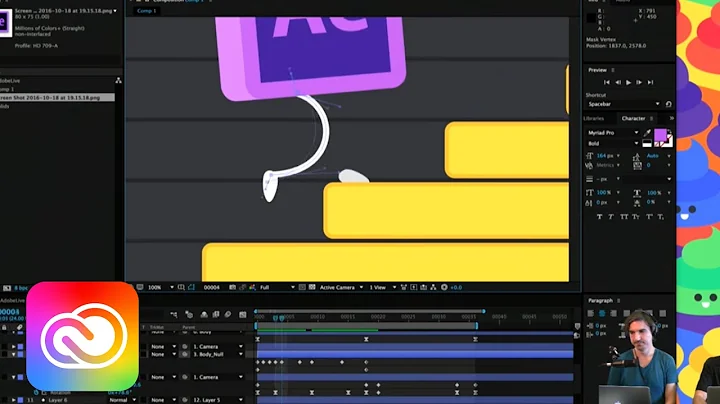The height and width of the screenshot is (404, 720).
Task: Open the Full resolution dropdown
Action: (277, 287)
